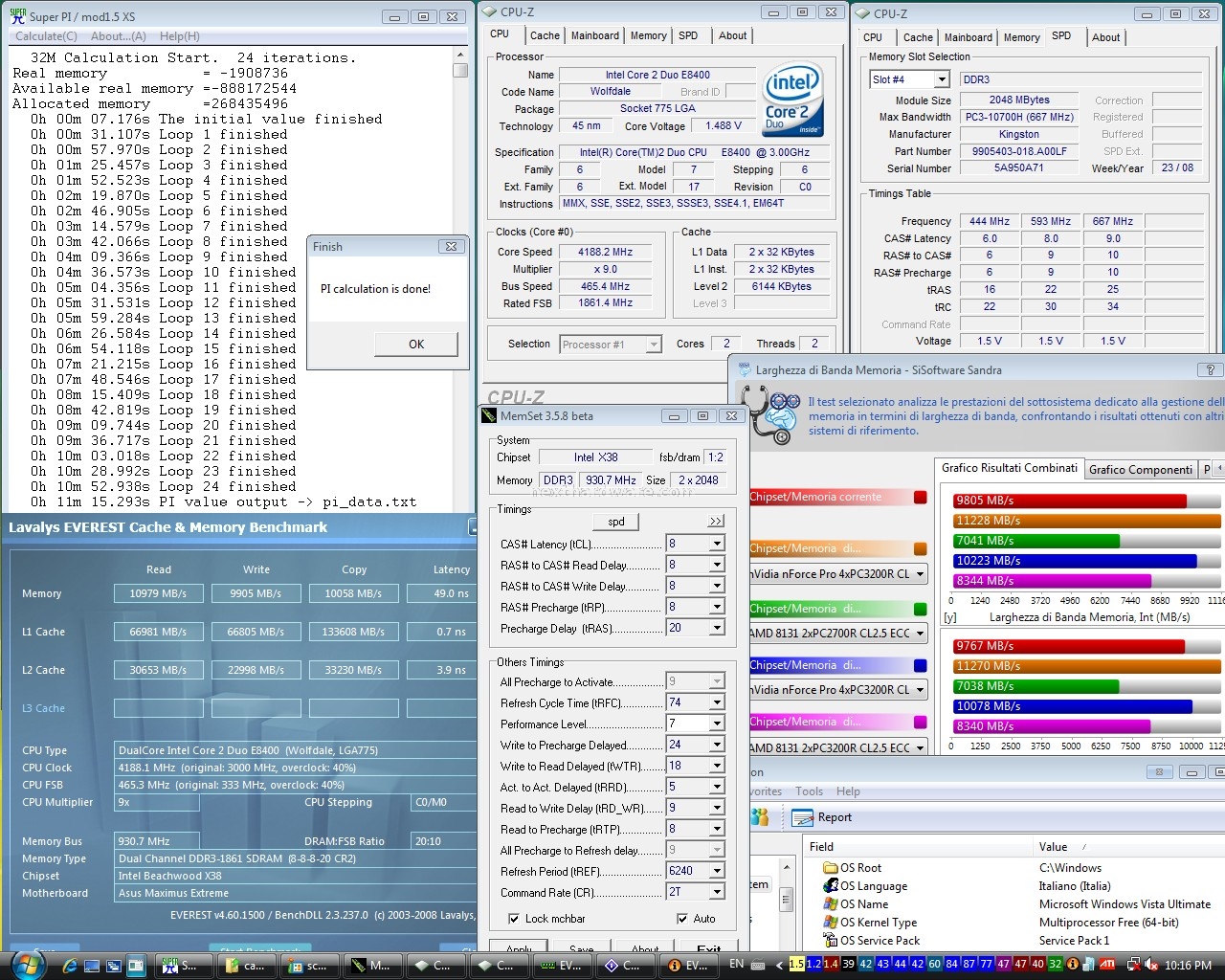Click the spd button in MemSet

pos(616,522)
